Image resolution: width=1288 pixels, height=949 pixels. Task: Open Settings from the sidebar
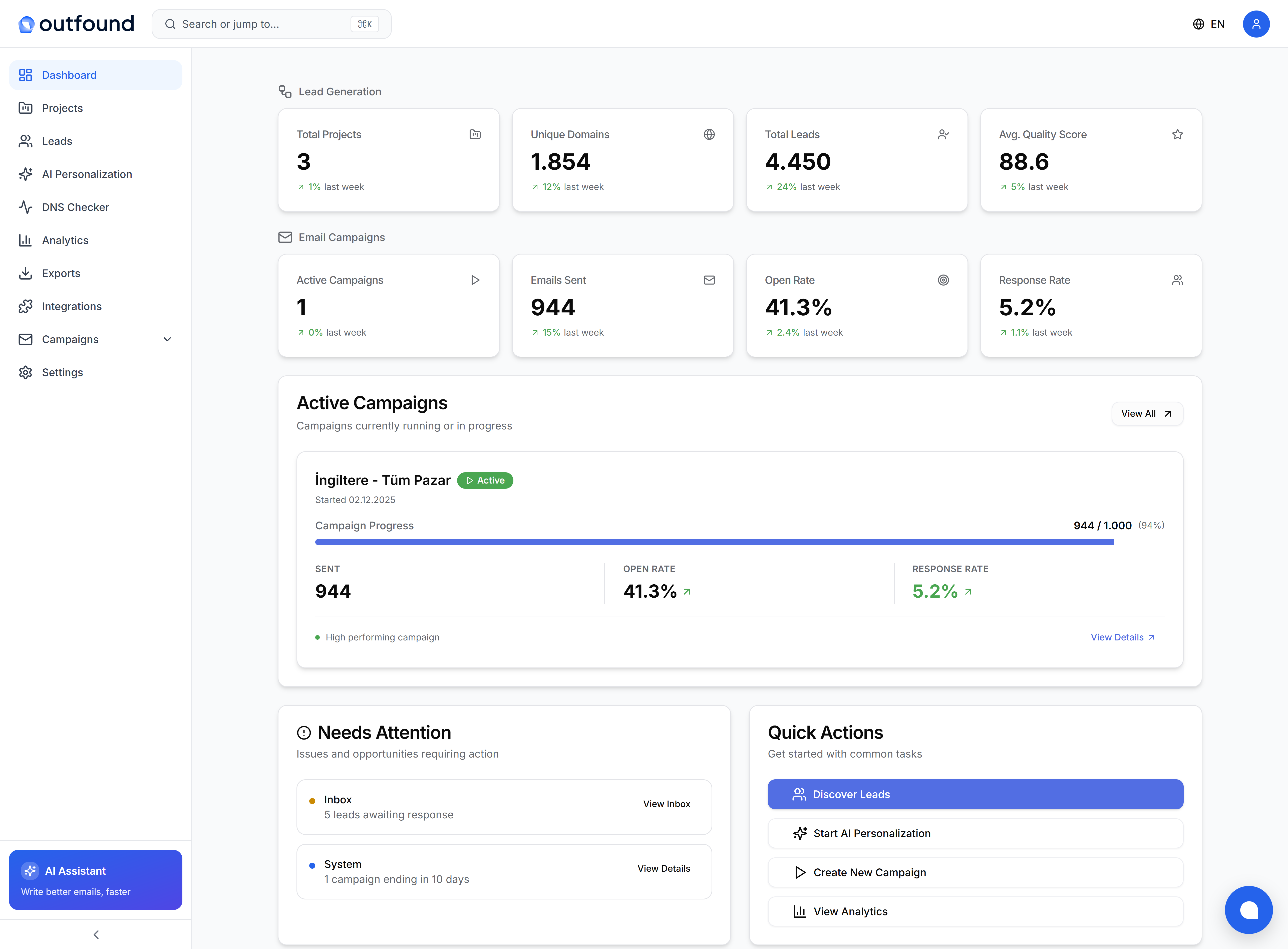tap(63, 372)
